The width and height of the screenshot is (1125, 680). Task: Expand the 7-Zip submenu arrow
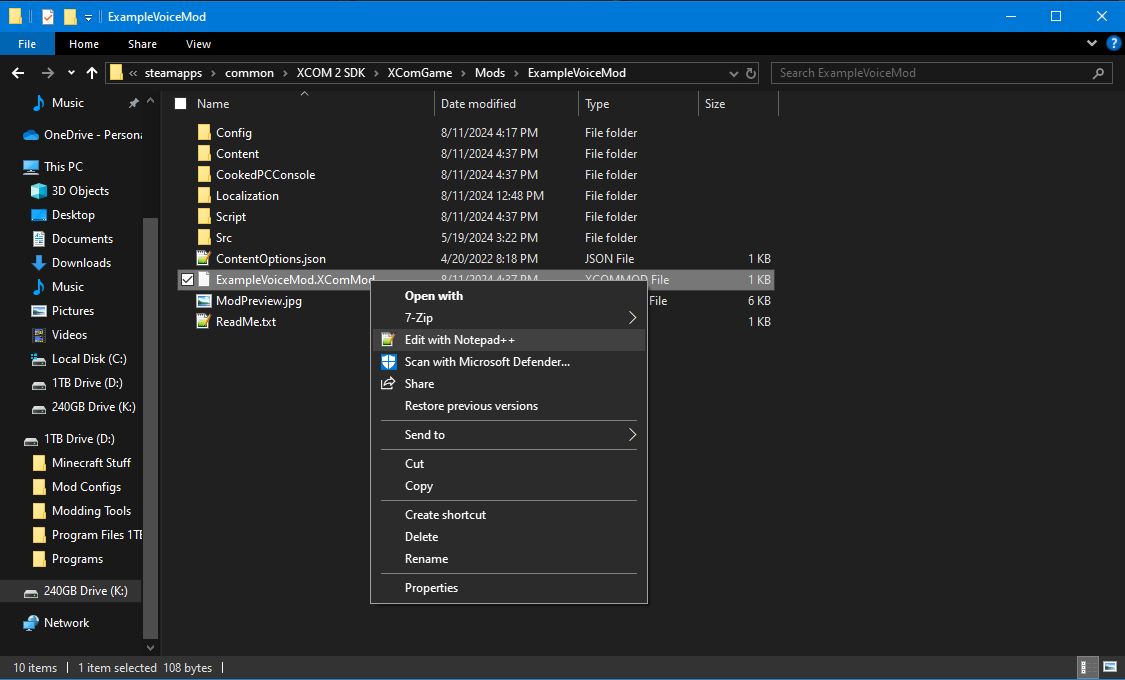pyautogui.click(x=632, y=318)
